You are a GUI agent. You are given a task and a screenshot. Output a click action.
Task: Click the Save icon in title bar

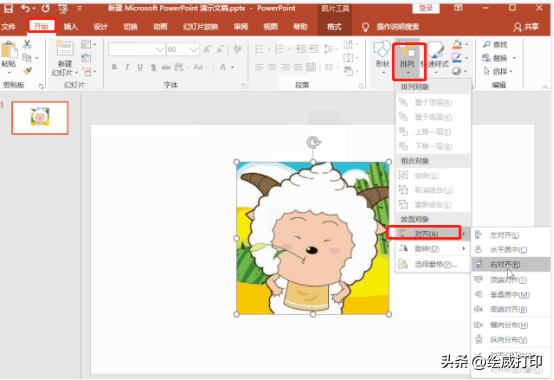point(8,8)
